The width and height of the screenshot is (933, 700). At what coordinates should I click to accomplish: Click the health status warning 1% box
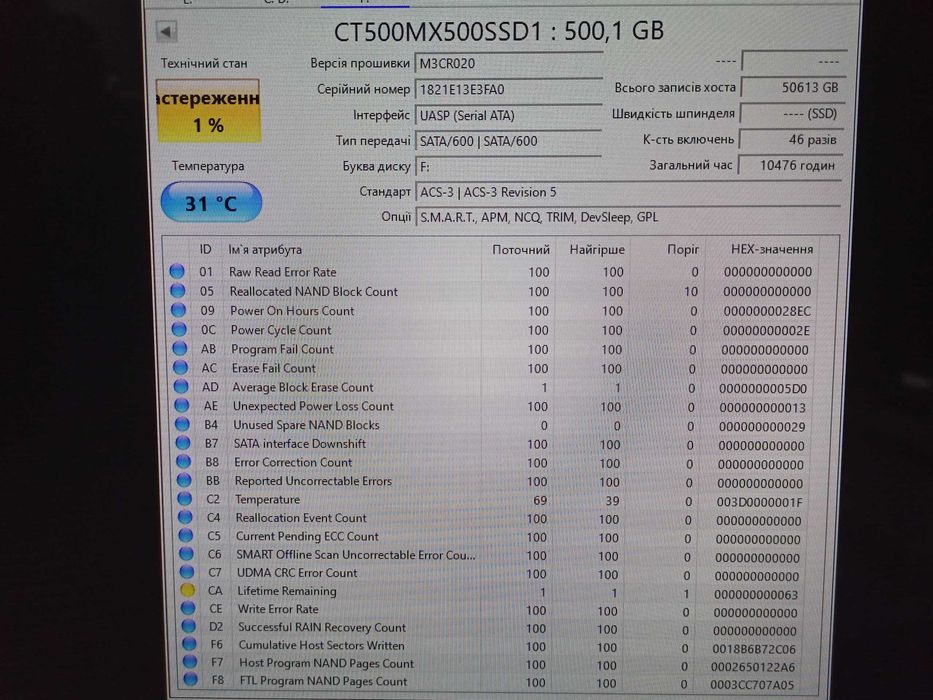click(x=208, y=111)
